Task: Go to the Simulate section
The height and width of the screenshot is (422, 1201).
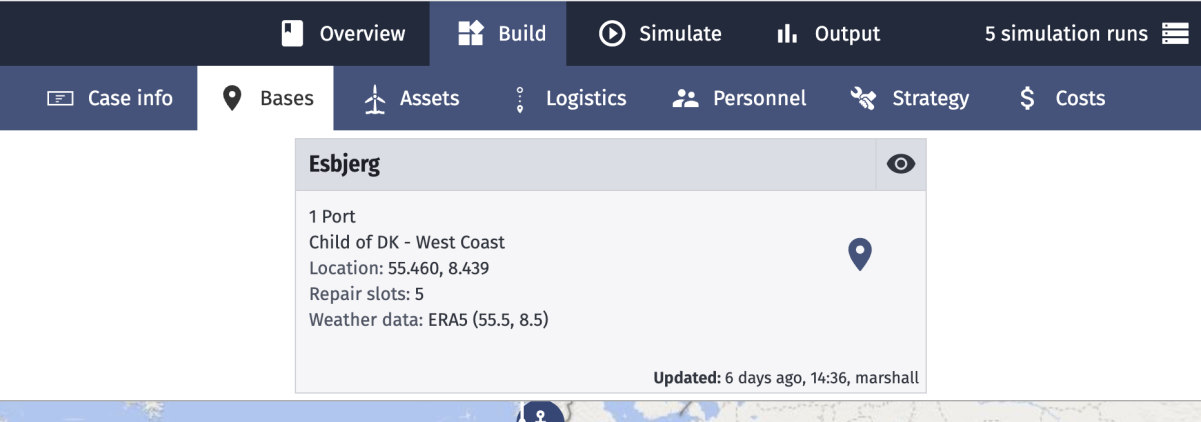Action: [x=660, y=33]
